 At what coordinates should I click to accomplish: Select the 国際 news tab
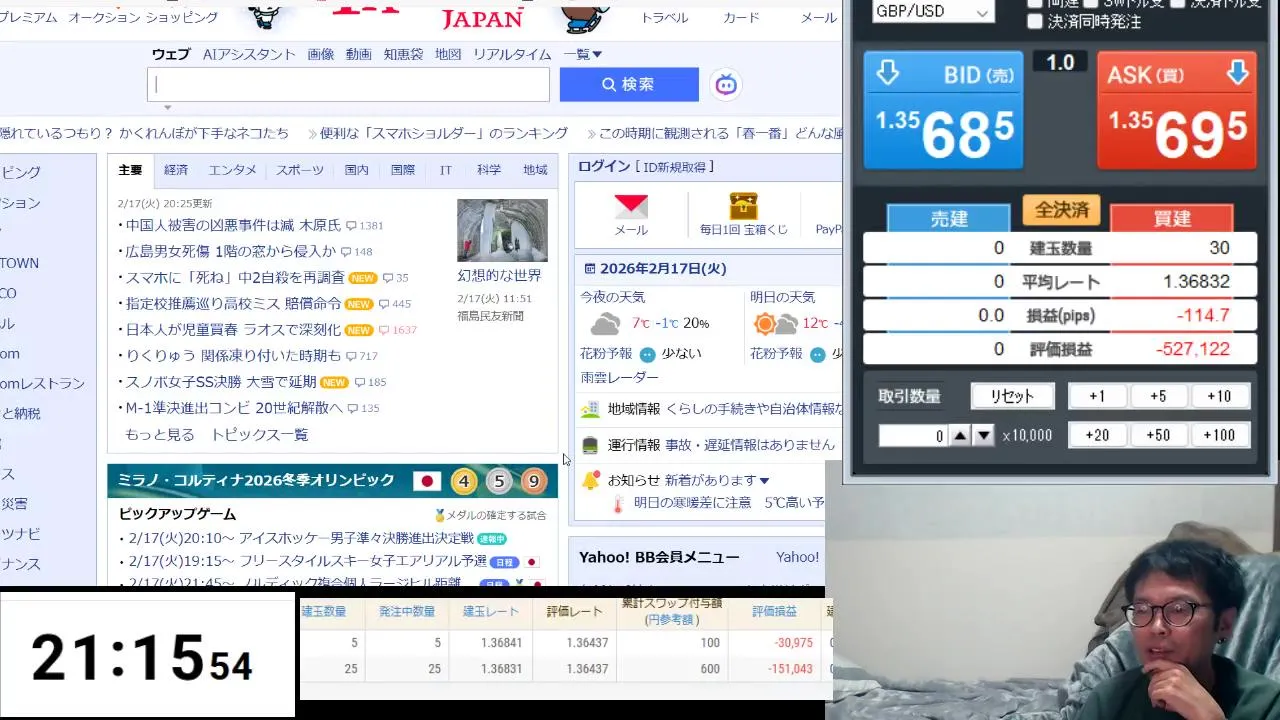coord(403,170)
